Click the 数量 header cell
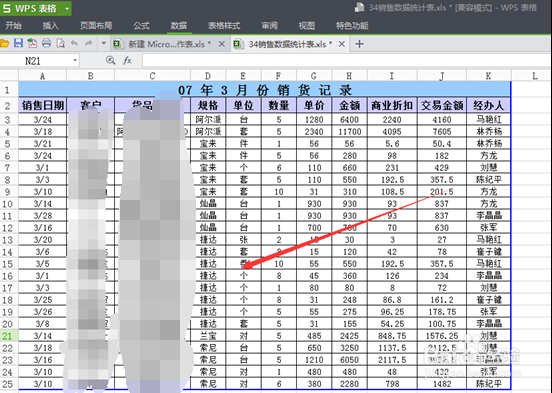Viewport: 552px width, 393px height. 278,105
